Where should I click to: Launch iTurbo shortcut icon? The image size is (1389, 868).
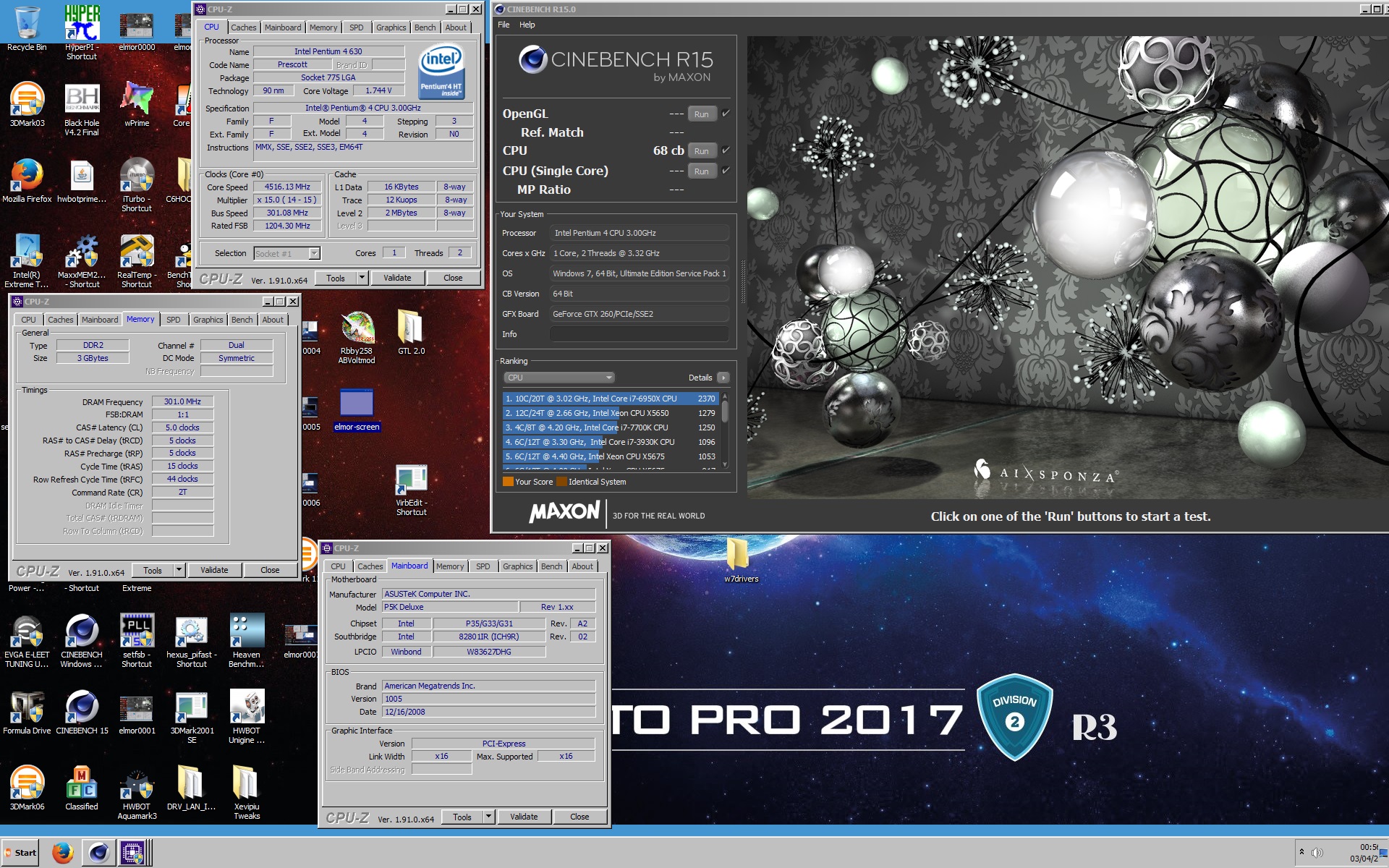(x=137, y=184)
